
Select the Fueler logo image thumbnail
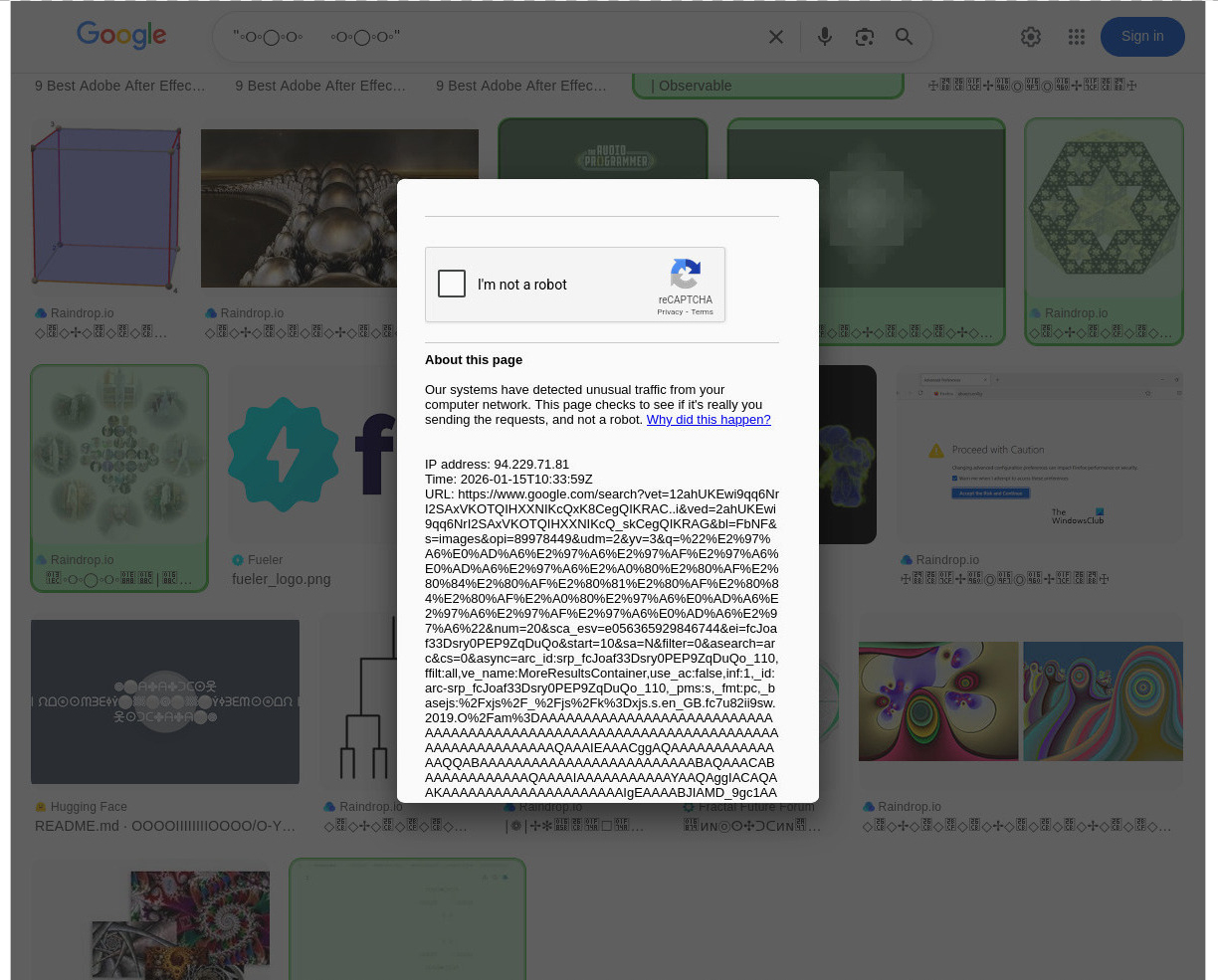[310, 455]
